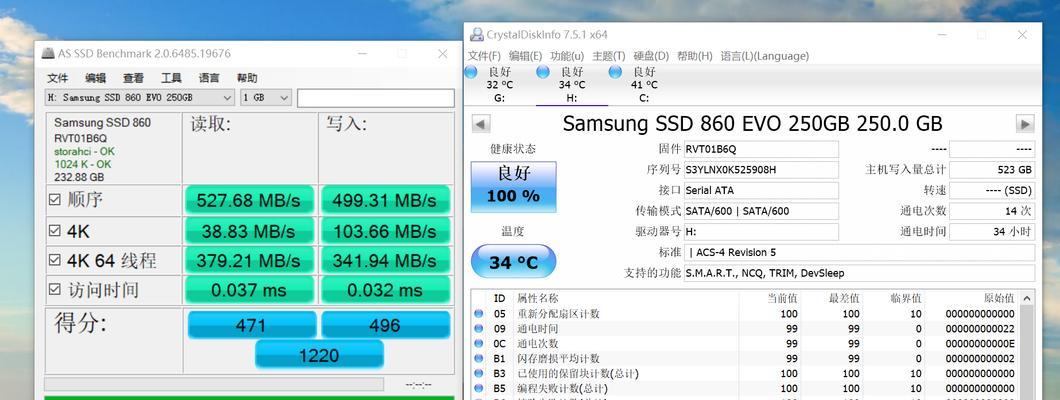The image size is (1060, 400).
Task: Open the 语言 menu in AS SSD Benchmark
Action: [x=209, y=78]
